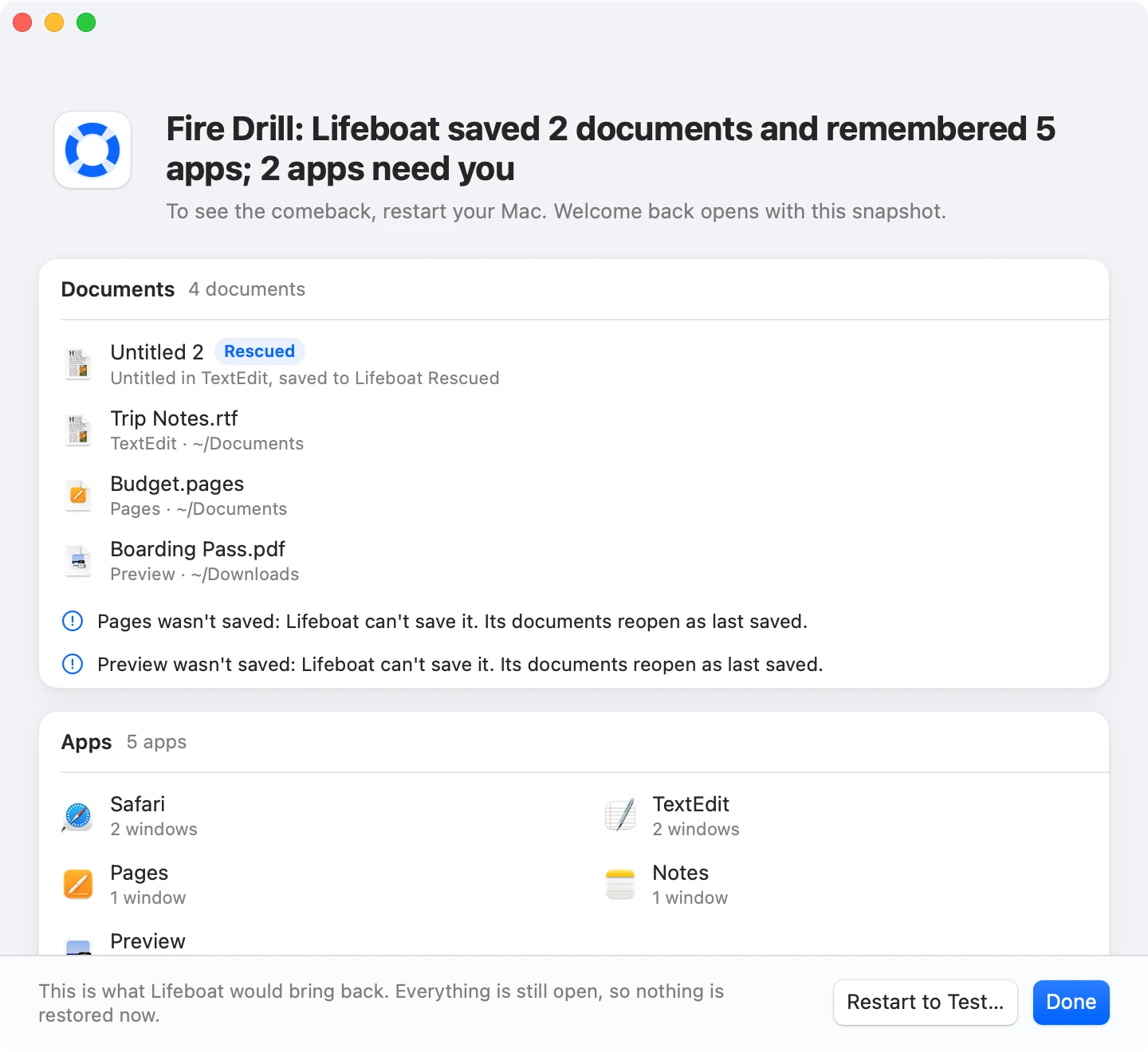Click the 'Pages · ~/Documents' path text
The width and height of the screenshot is (1148, 1052).
[199, 509]
